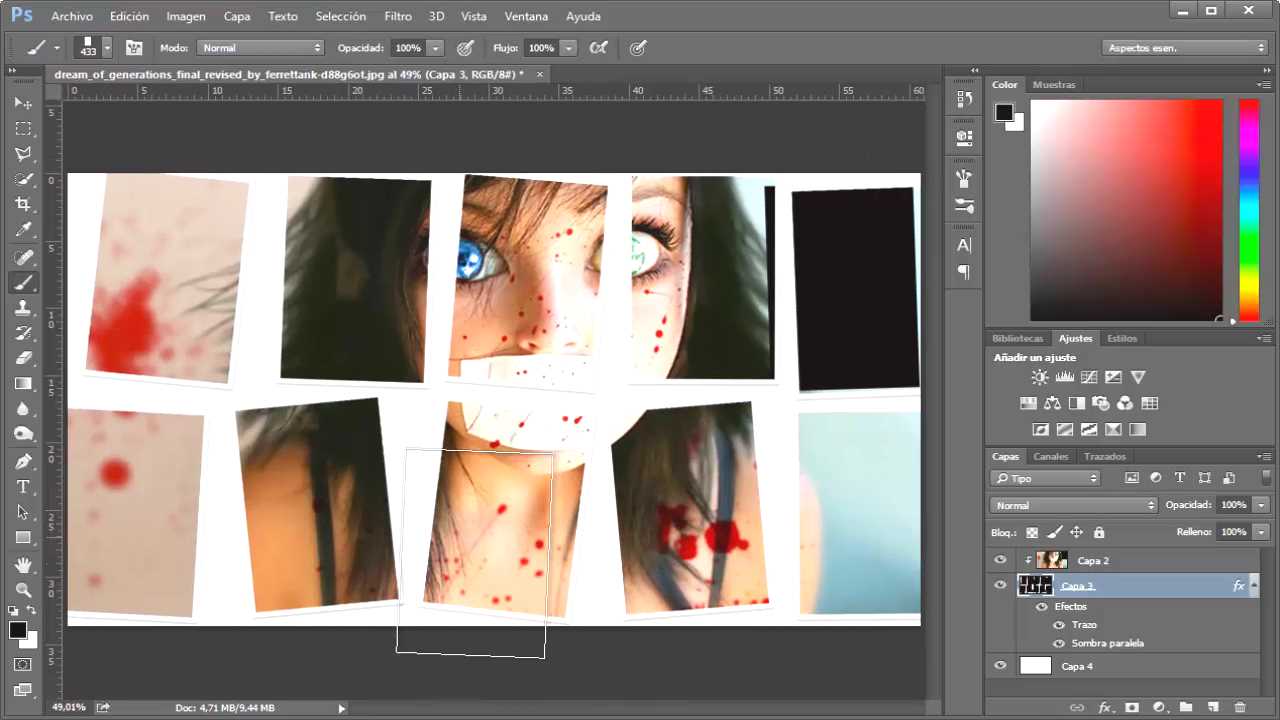The width and height of the screenshot is (1280, 720).
Task: Hide Capa 3 layer visibility
Action: [1000, 586]
